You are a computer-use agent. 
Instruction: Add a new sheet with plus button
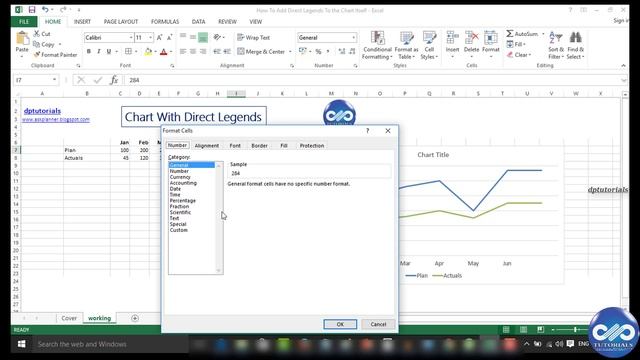point(135,318)
